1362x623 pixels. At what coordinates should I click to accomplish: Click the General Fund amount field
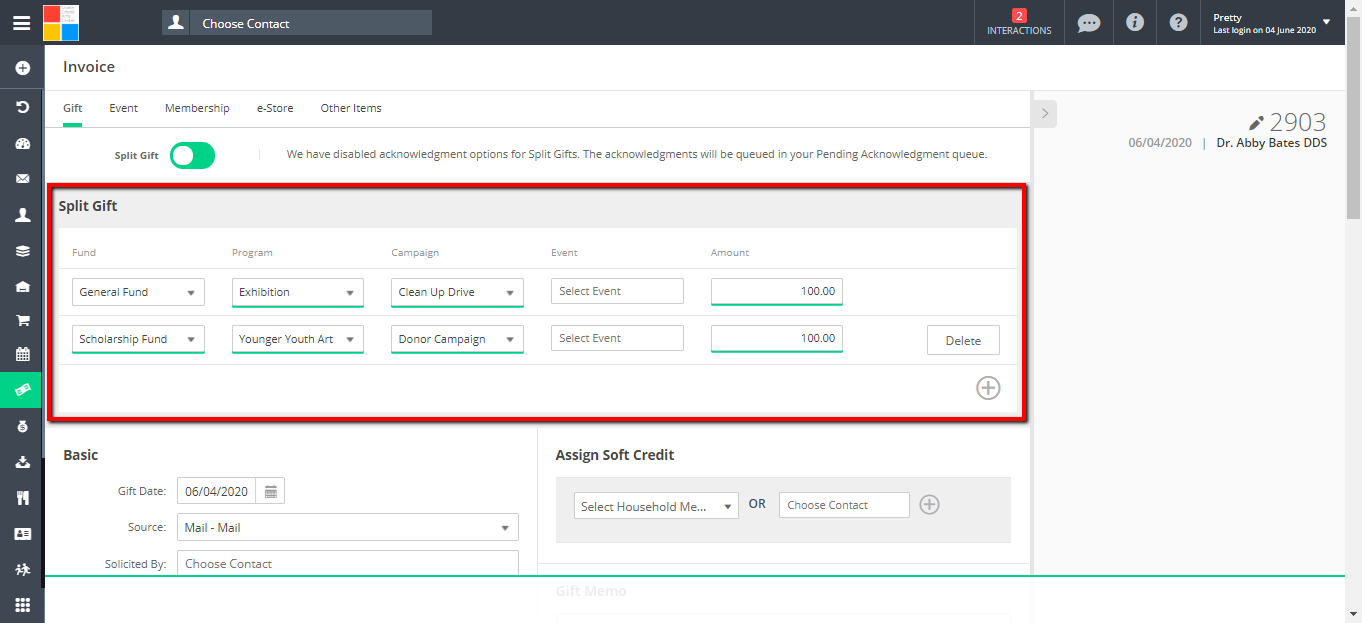tap(777, 291)
